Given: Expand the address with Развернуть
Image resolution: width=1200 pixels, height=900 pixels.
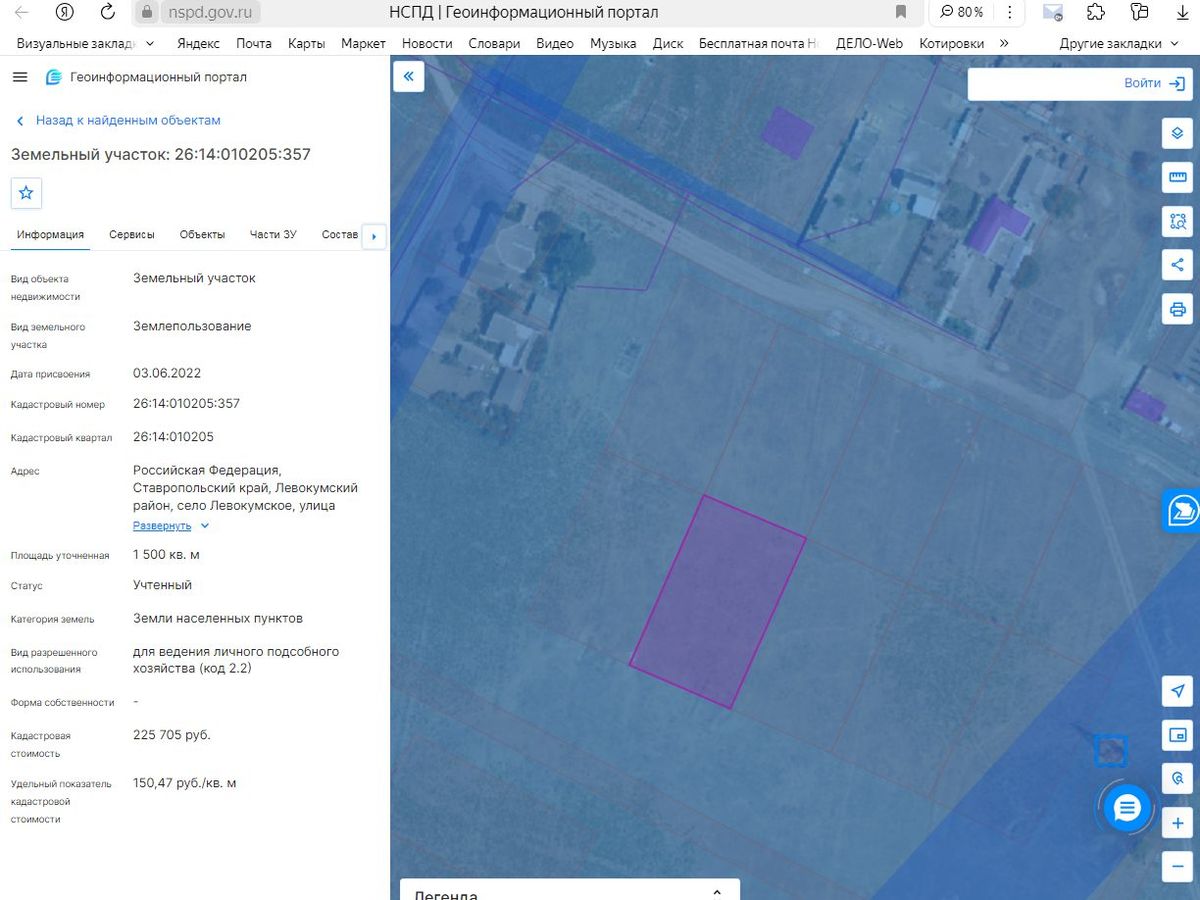Looking at the screenshot, I should click(x=171, y=526).
